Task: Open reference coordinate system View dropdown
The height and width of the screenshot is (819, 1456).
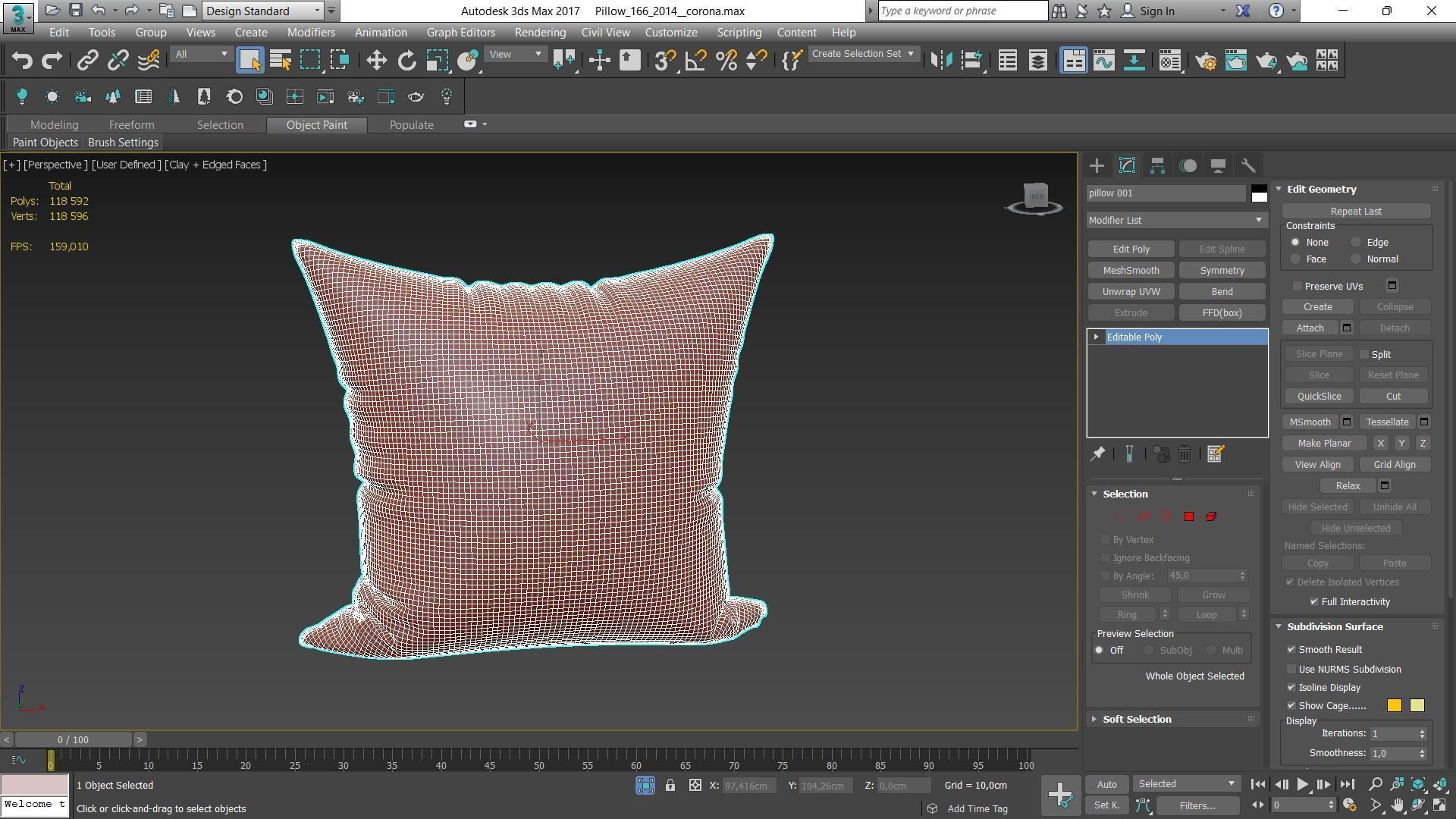Action: tap(516, 54)
